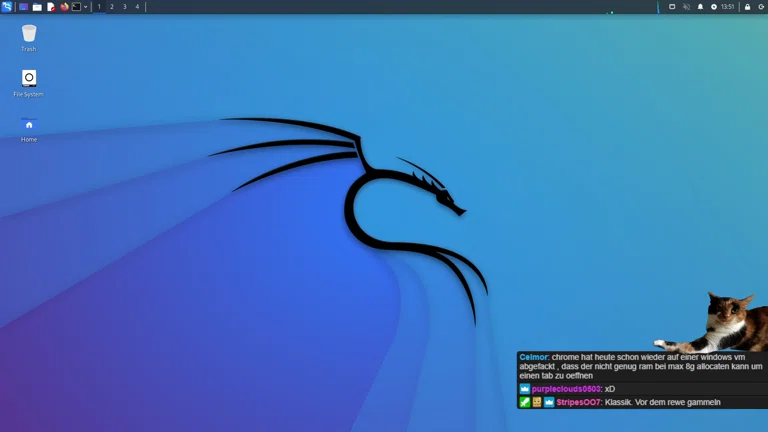Click the muted volume icon in tray
Viewport: 768px width, 432px height.
[686, 7]
